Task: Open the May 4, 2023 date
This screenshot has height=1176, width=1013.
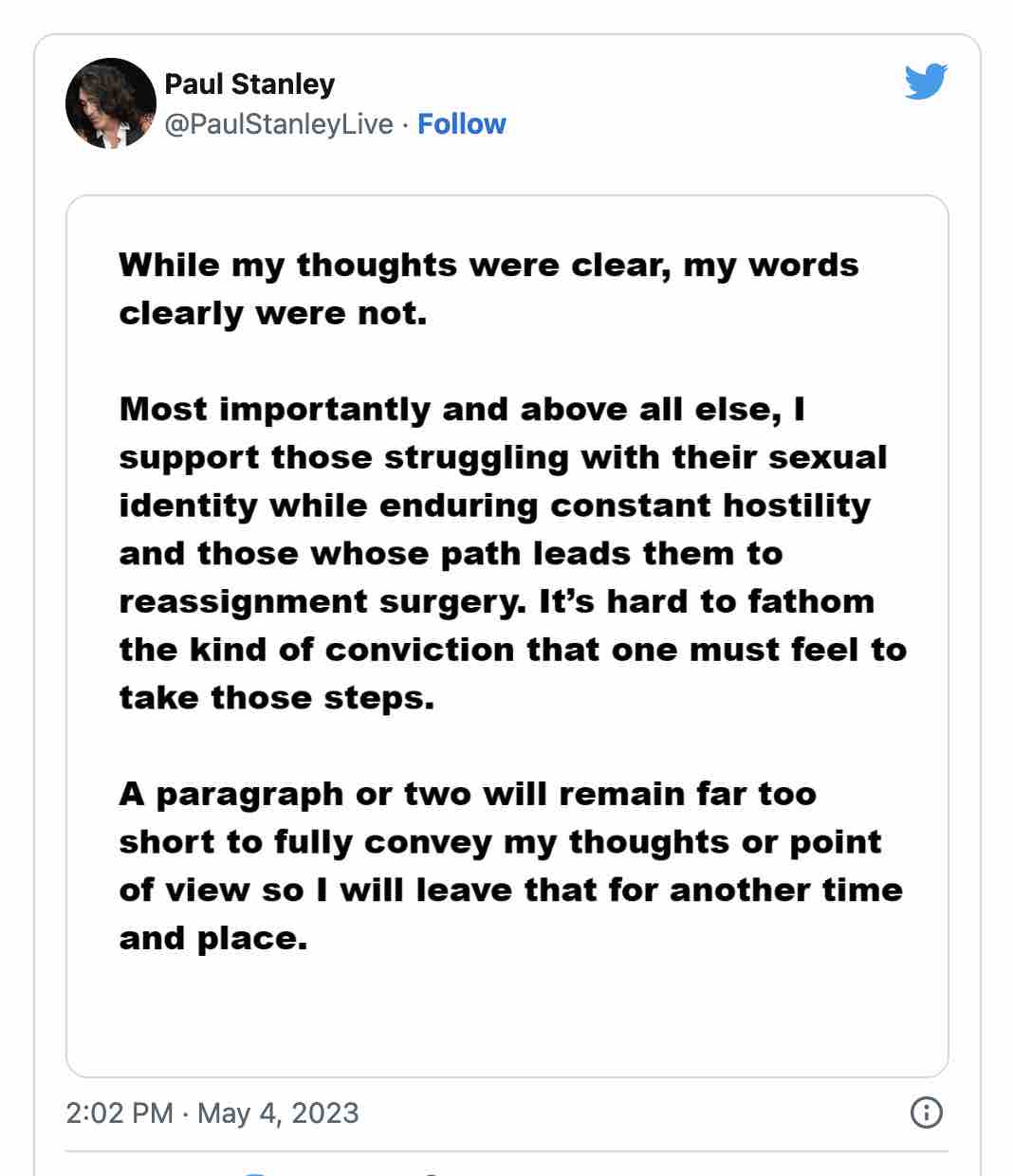Action: coord(278,1112)
